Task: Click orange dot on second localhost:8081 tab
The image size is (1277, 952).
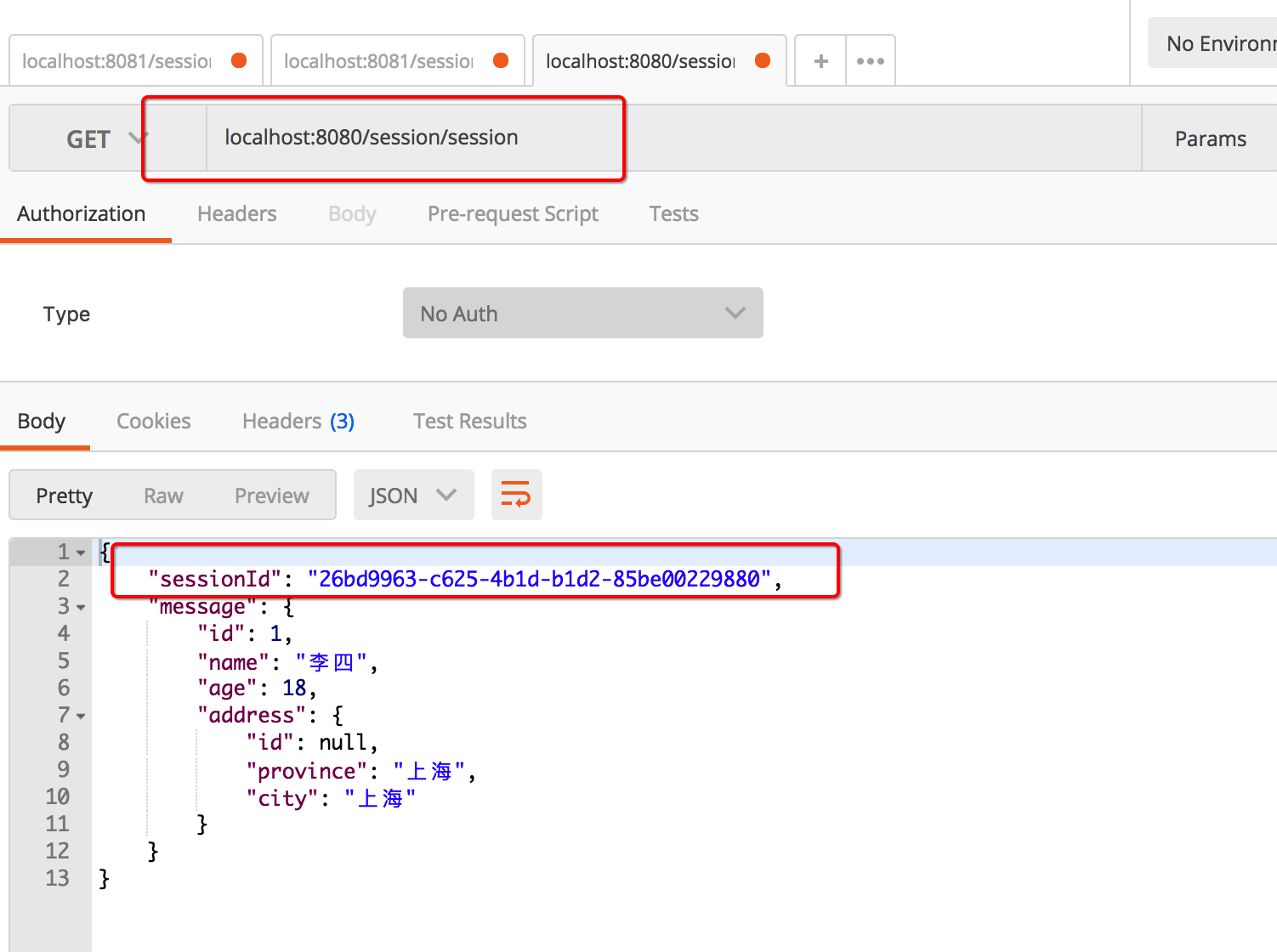Action: tap(501, 60)
